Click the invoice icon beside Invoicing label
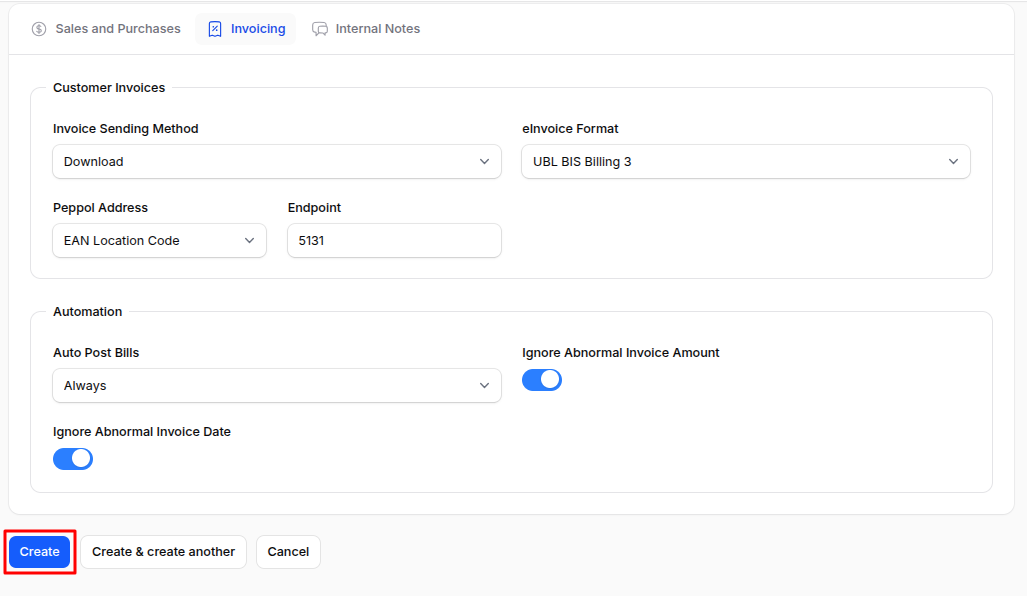The width and height of the screenshot is (1027, 596). pos(214,28)
